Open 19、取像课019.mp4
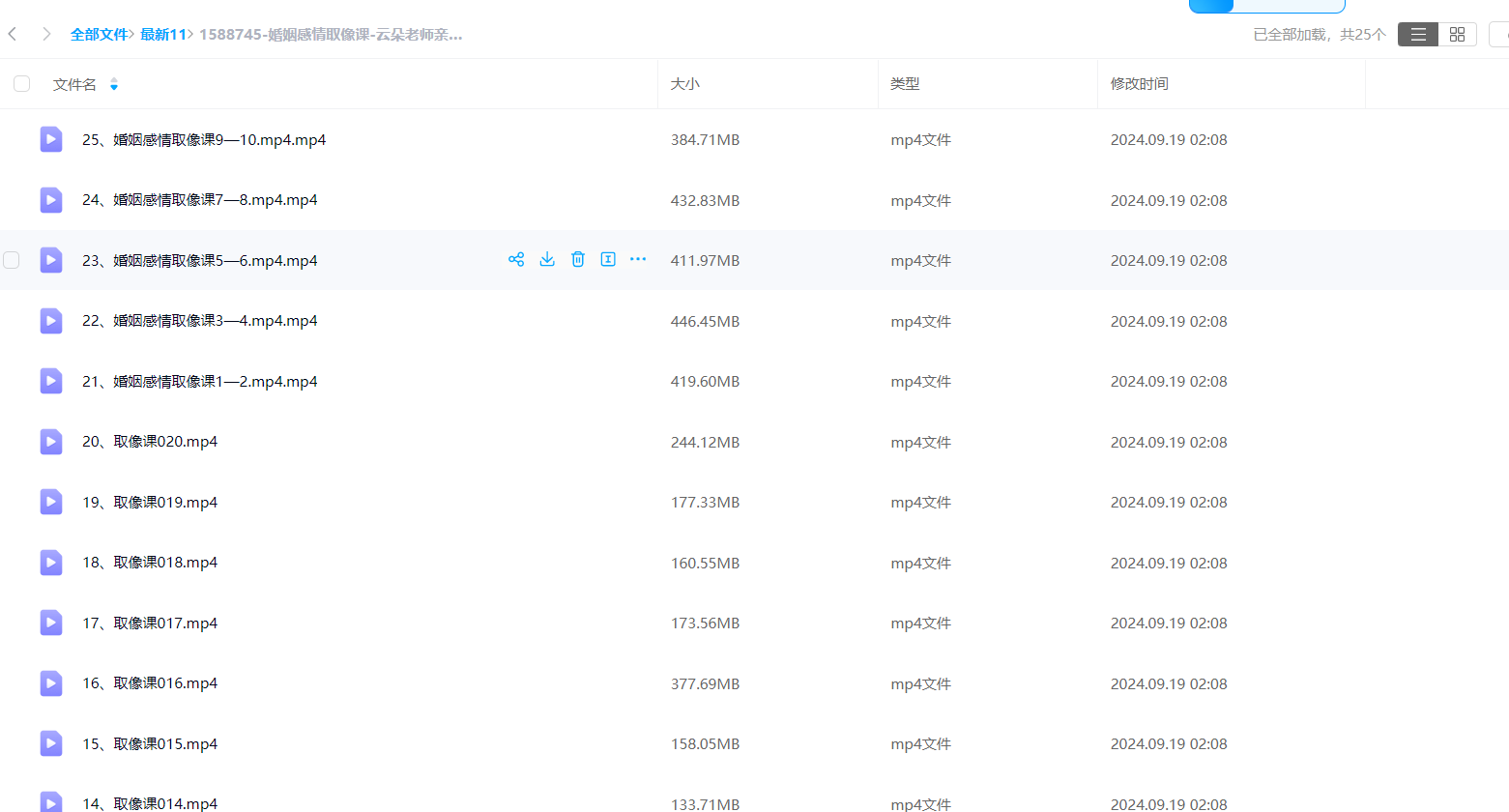 [150, 503]
